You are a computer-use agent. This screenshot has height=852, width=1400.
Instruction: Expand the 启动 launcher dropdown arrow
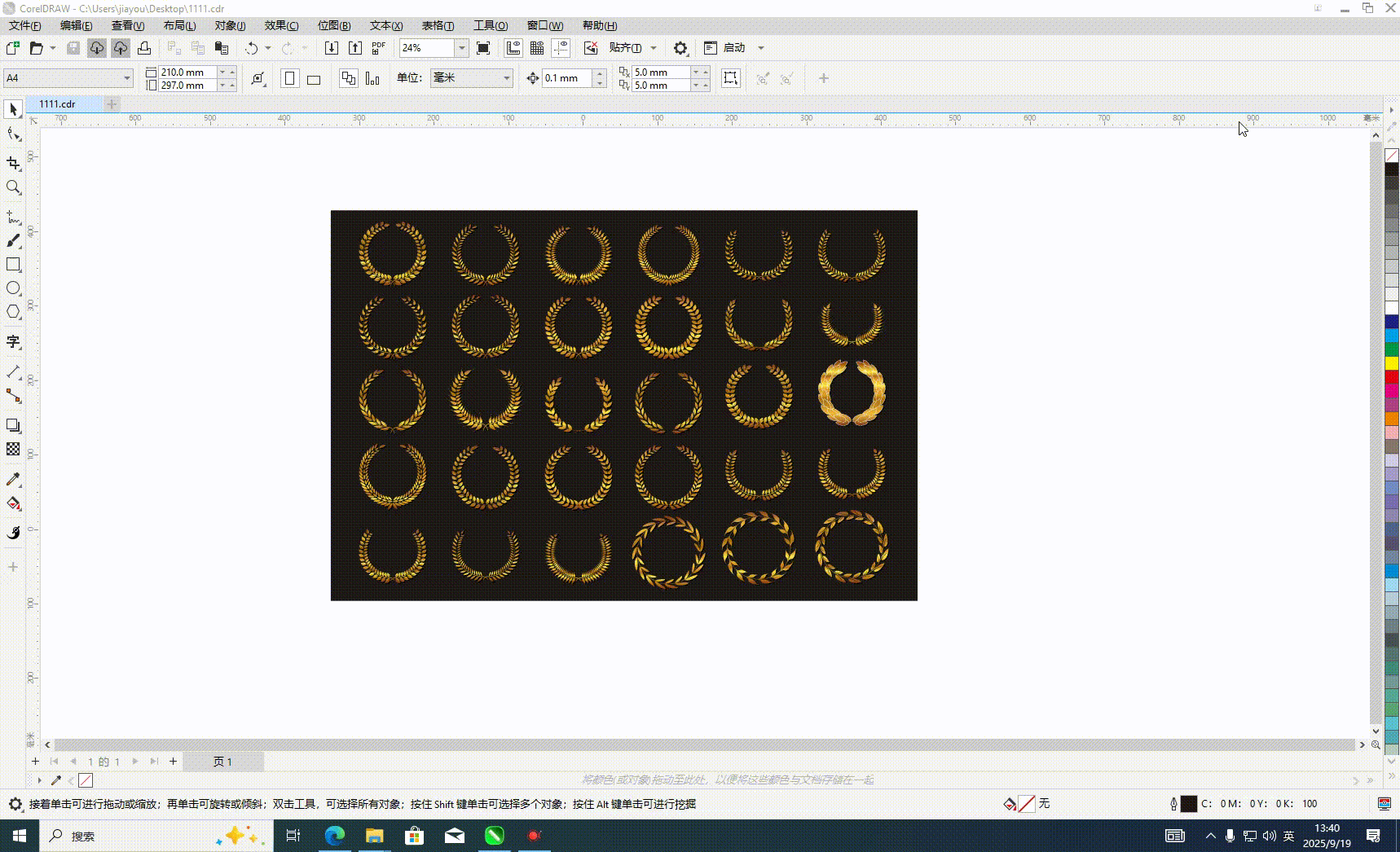click(x=761, y=48)
